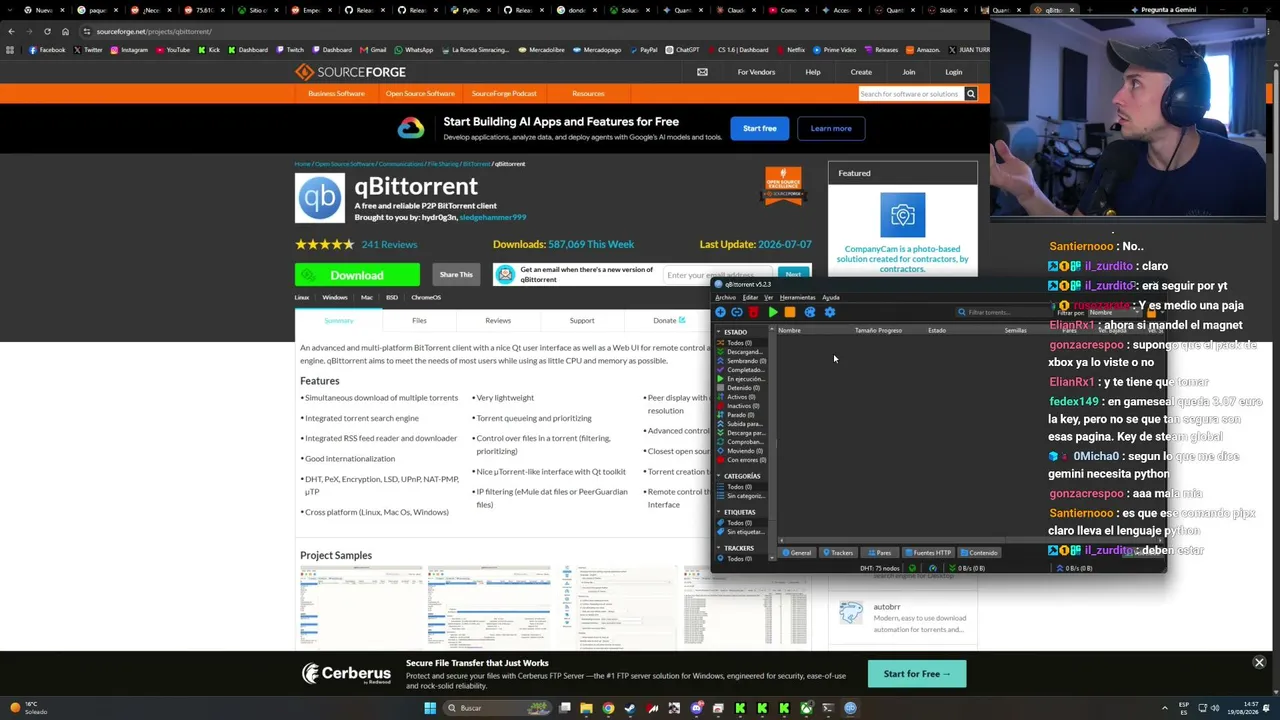Reload the SourceForge page
The image size is (1280, 720).
tap(47, 31)
